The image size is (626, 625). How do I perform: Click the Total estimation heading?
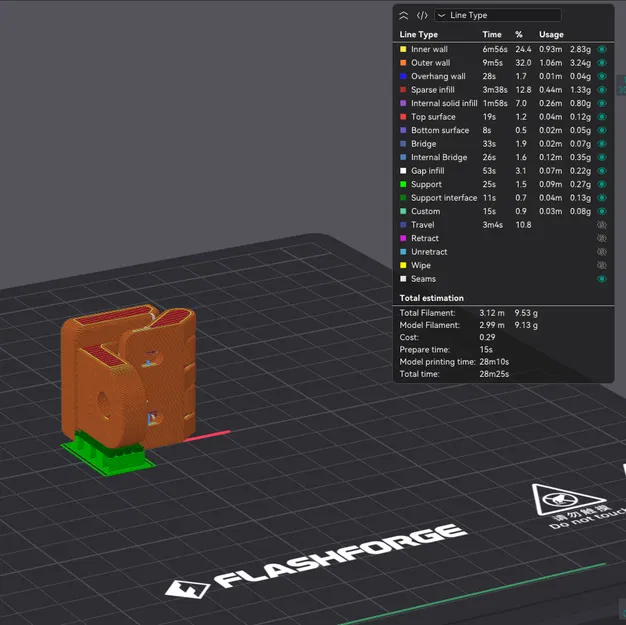coord(432,298)
